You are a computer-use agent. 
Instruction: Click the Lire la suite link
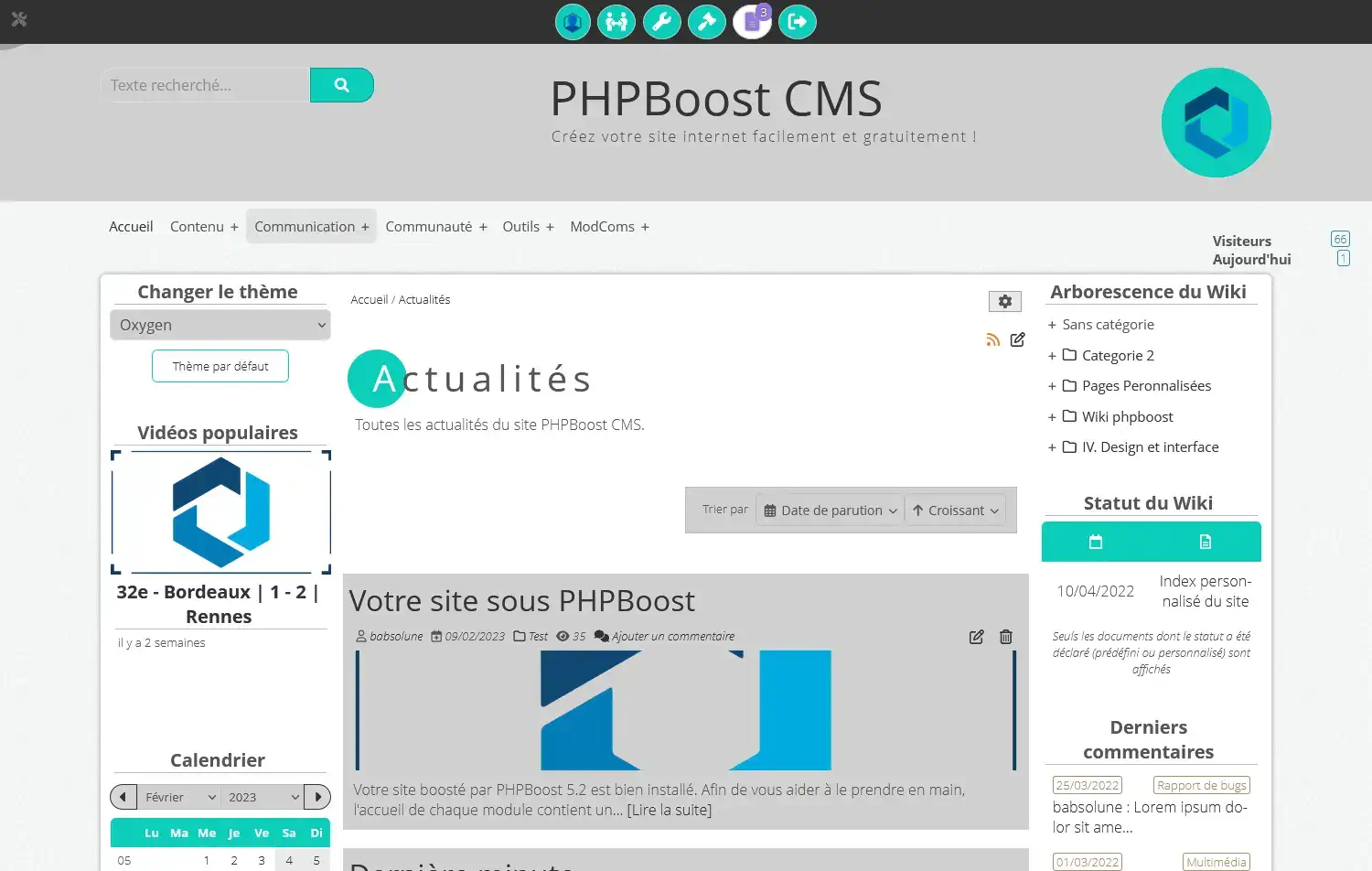(670, 810)
